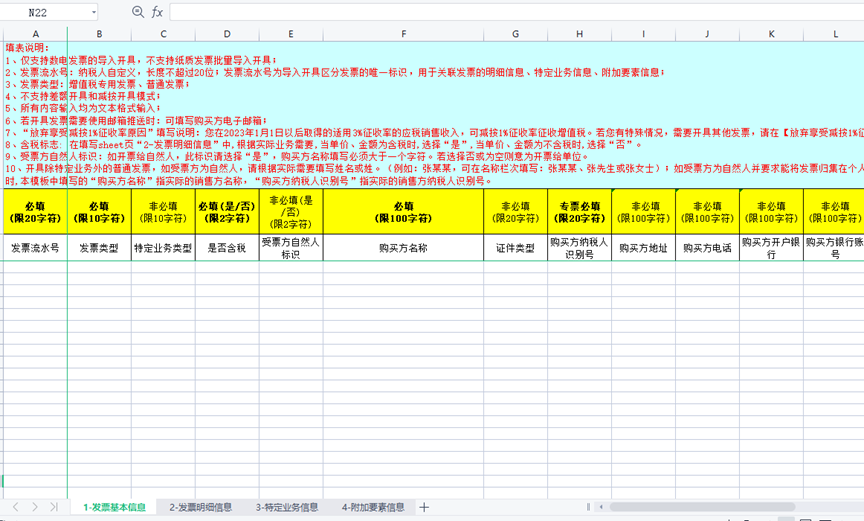The height and width of the screenshot is (521, 864).
Task: Click the 受票方自然人标识 header cell
Action: click(x=291, y=248)
